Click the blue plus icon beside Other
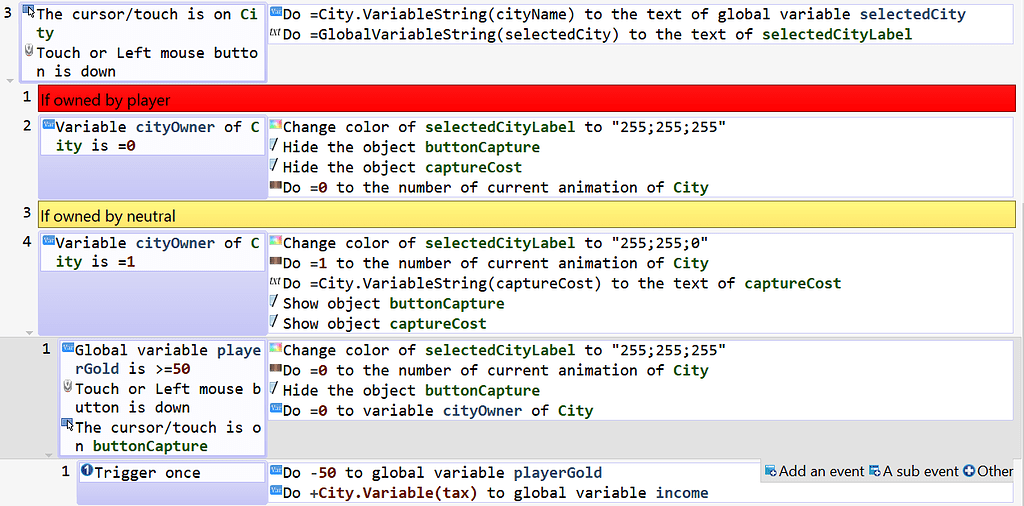This screenshot has height=506, width=1024. [968, 471]
